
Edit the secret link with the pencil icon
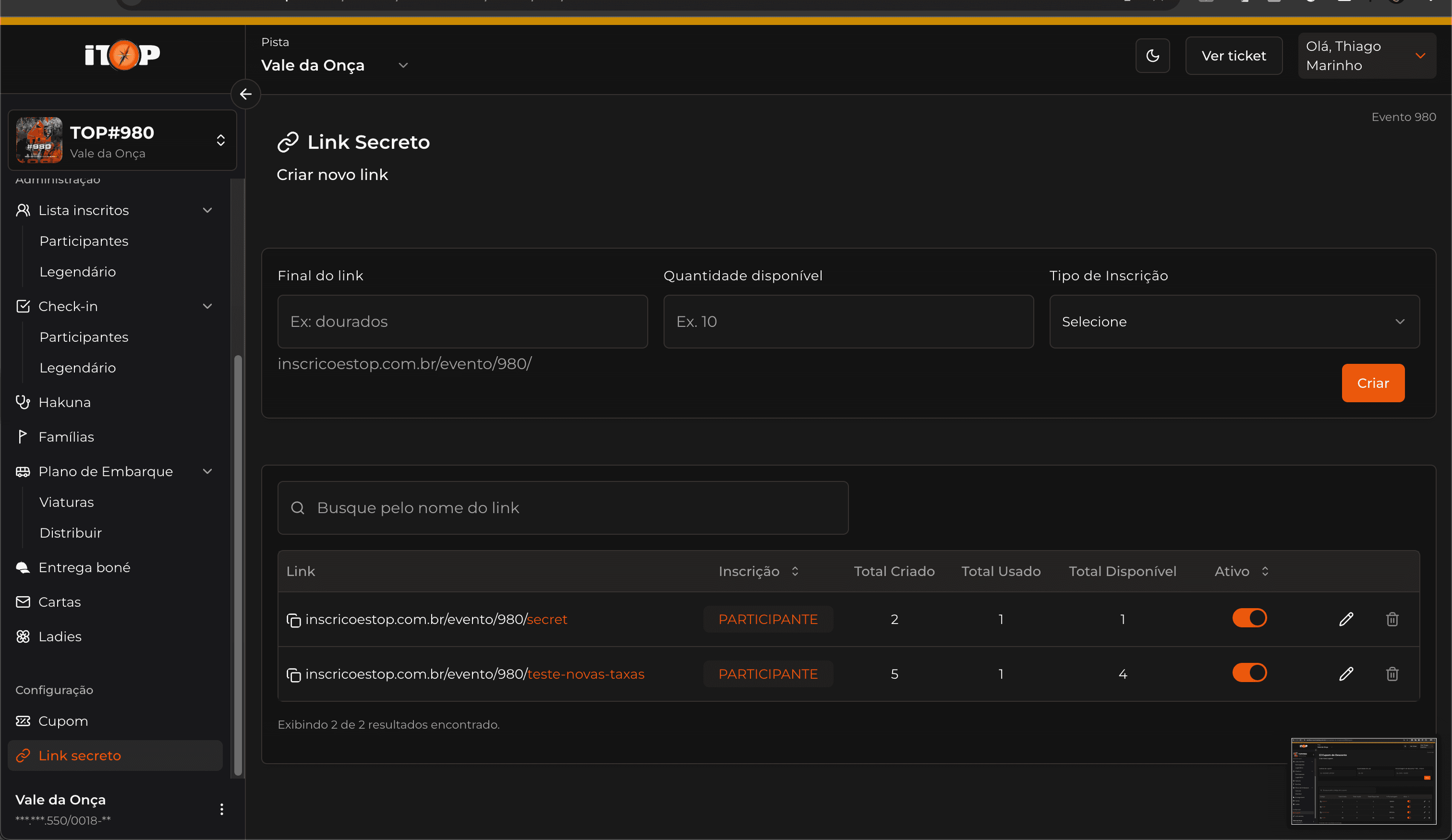click(1346, 619)
